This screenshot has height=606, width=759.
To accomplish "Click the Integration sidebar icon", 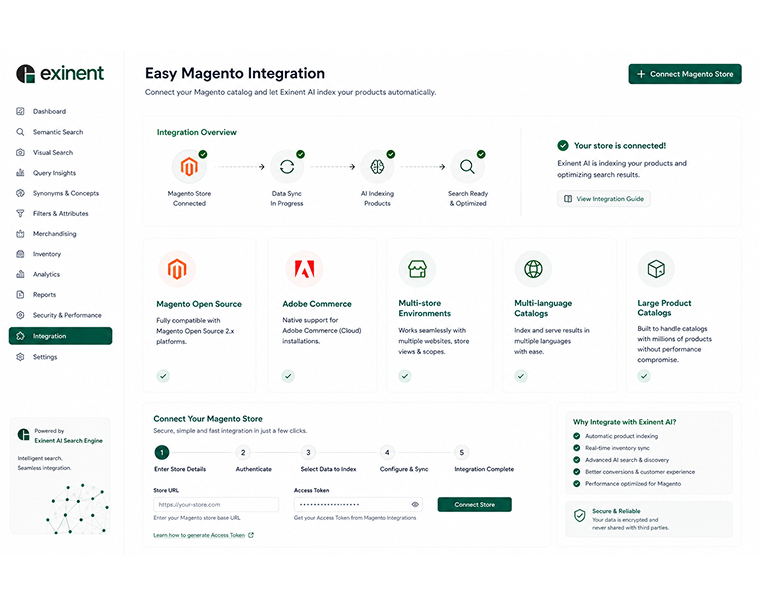I will (20, 336).
